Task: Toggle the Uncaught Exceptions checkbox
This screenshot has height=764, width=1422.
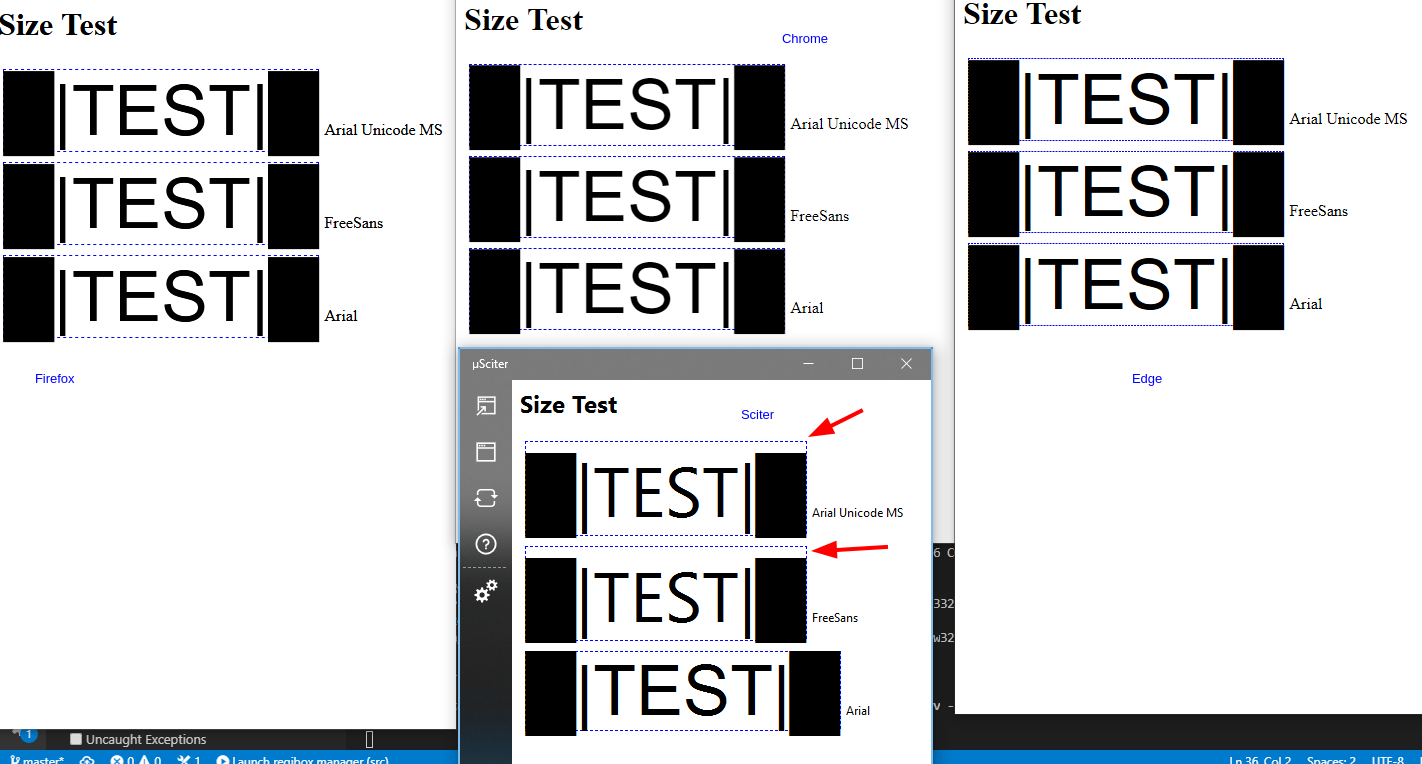Action: click(75, 739)
